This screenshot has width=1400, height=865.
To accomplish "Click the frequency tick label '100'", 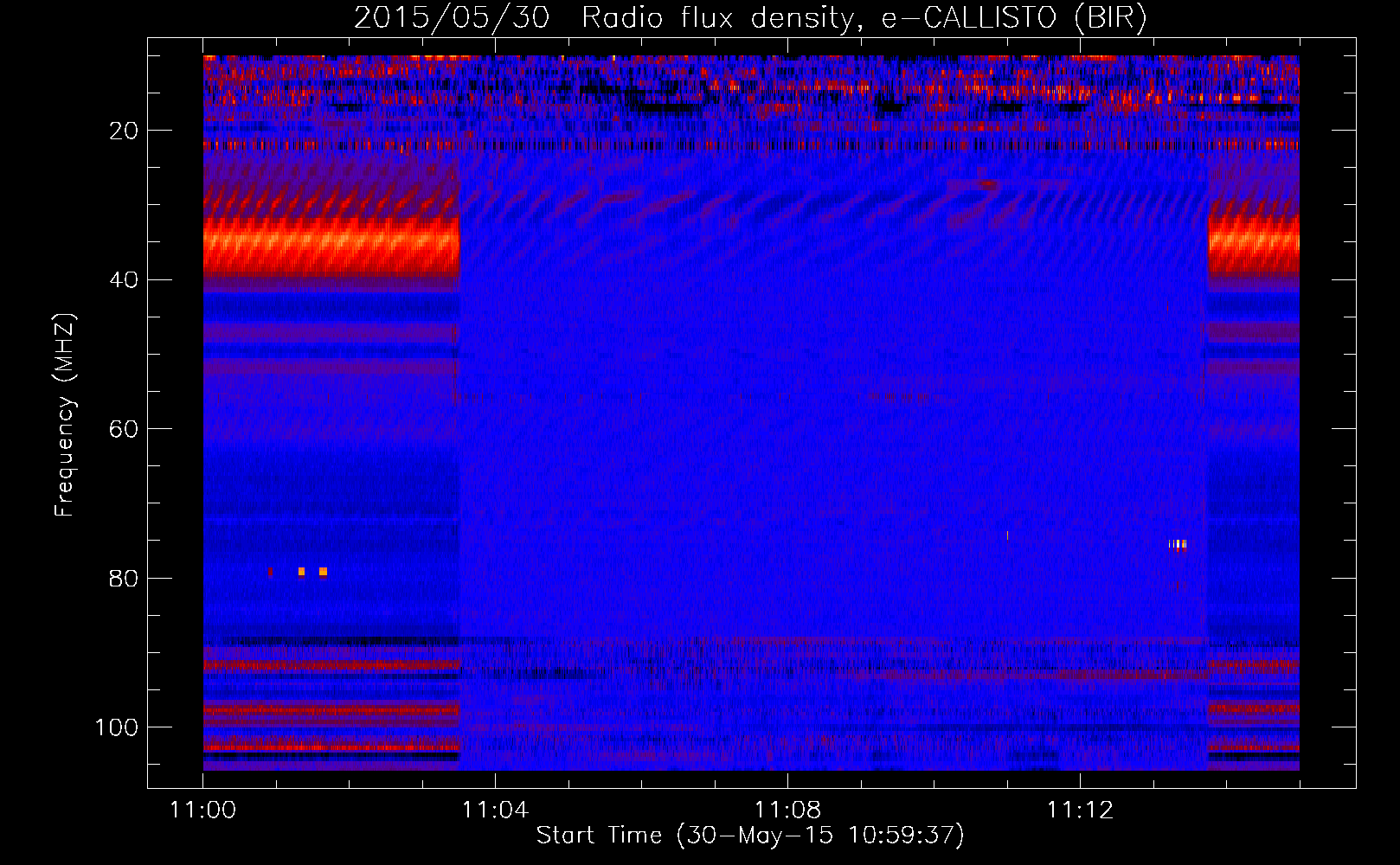I will pos(117,727).
